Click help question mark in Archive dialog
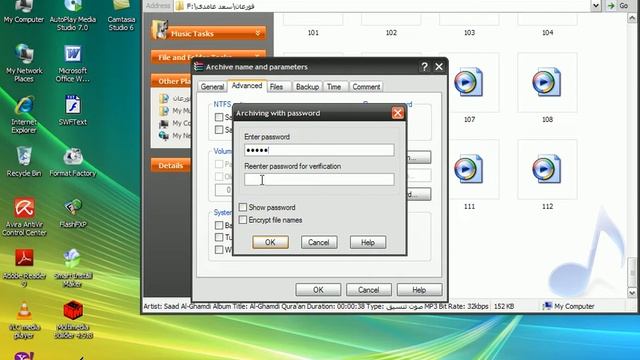The height and width of the screenshot is (360, 640). coord(424,67)
